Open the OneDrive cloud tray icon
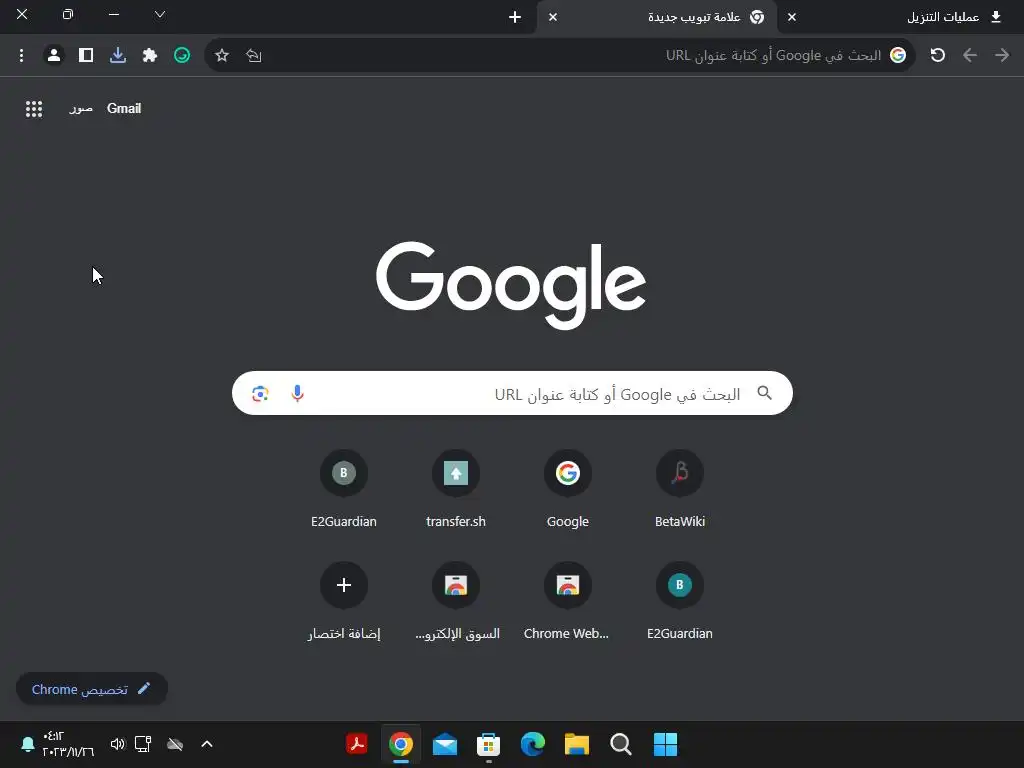The width and height of the screenshot is (1024, 768). [x=175, y=744]
